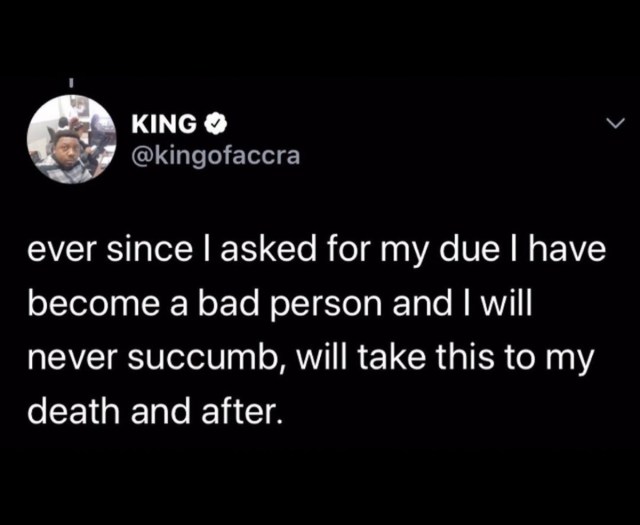
Task: Click the word "asked" in the tweet
Action: tap(269, 249)
